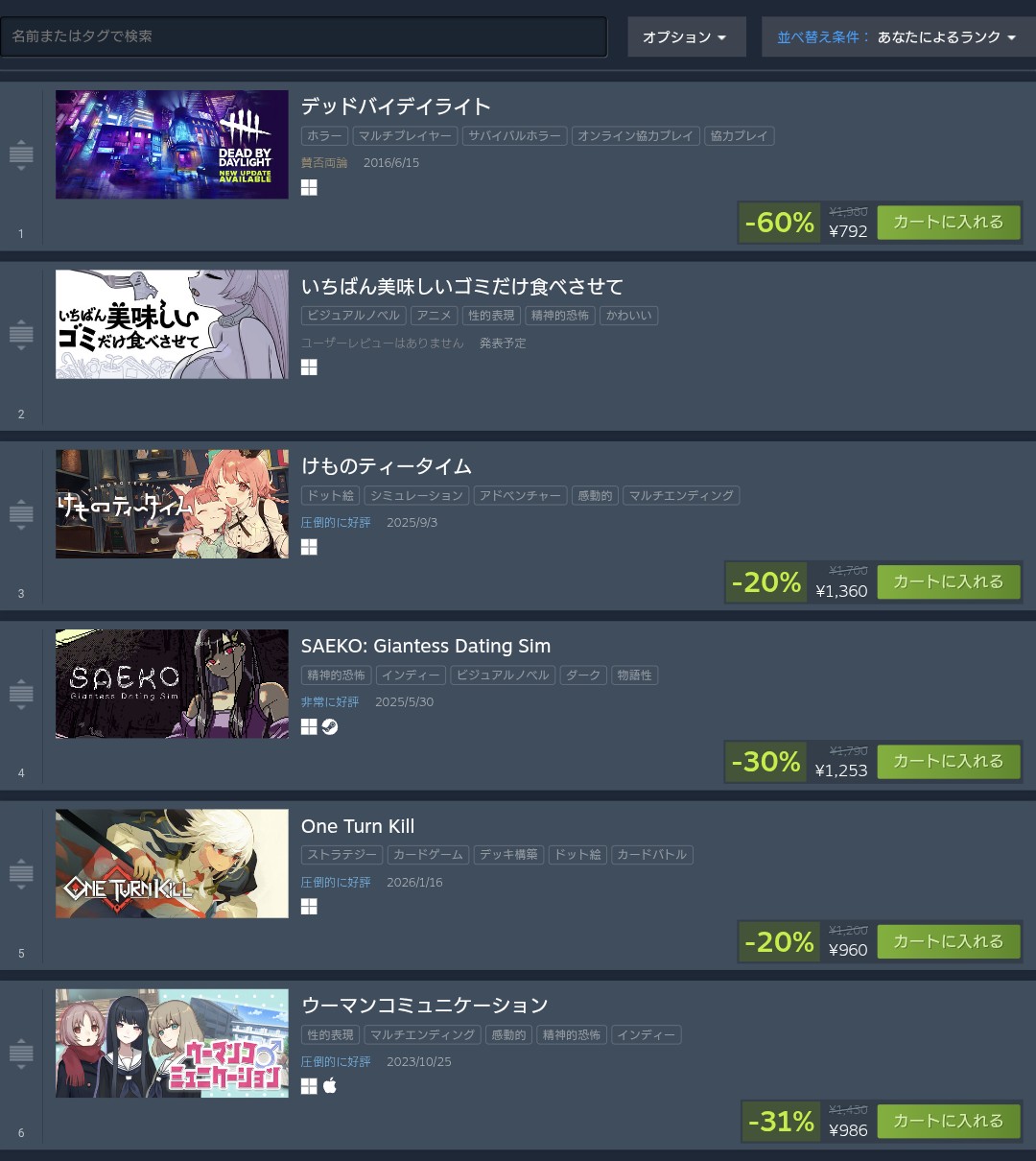Open the オプション dropdown
Screen dimensions: 1036x1161
(x=685, y=37)
